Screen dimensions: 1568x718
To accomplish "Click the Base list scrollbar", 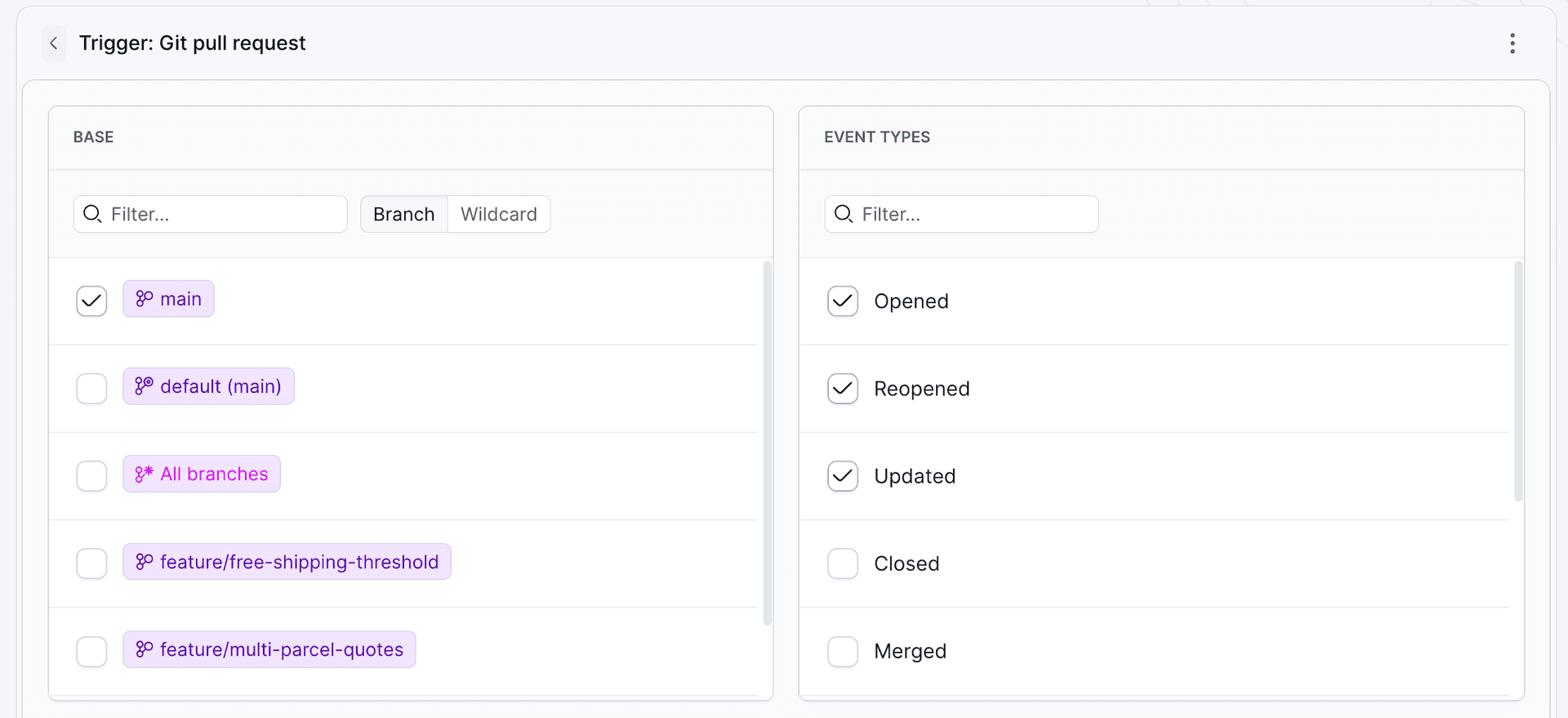I will 767,443.
